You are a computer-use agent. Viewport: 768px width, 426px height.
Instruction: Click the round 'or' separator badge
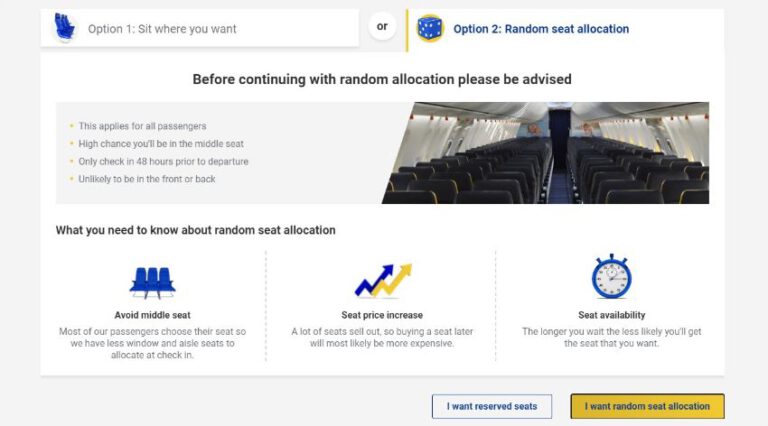tap(382, 26)
